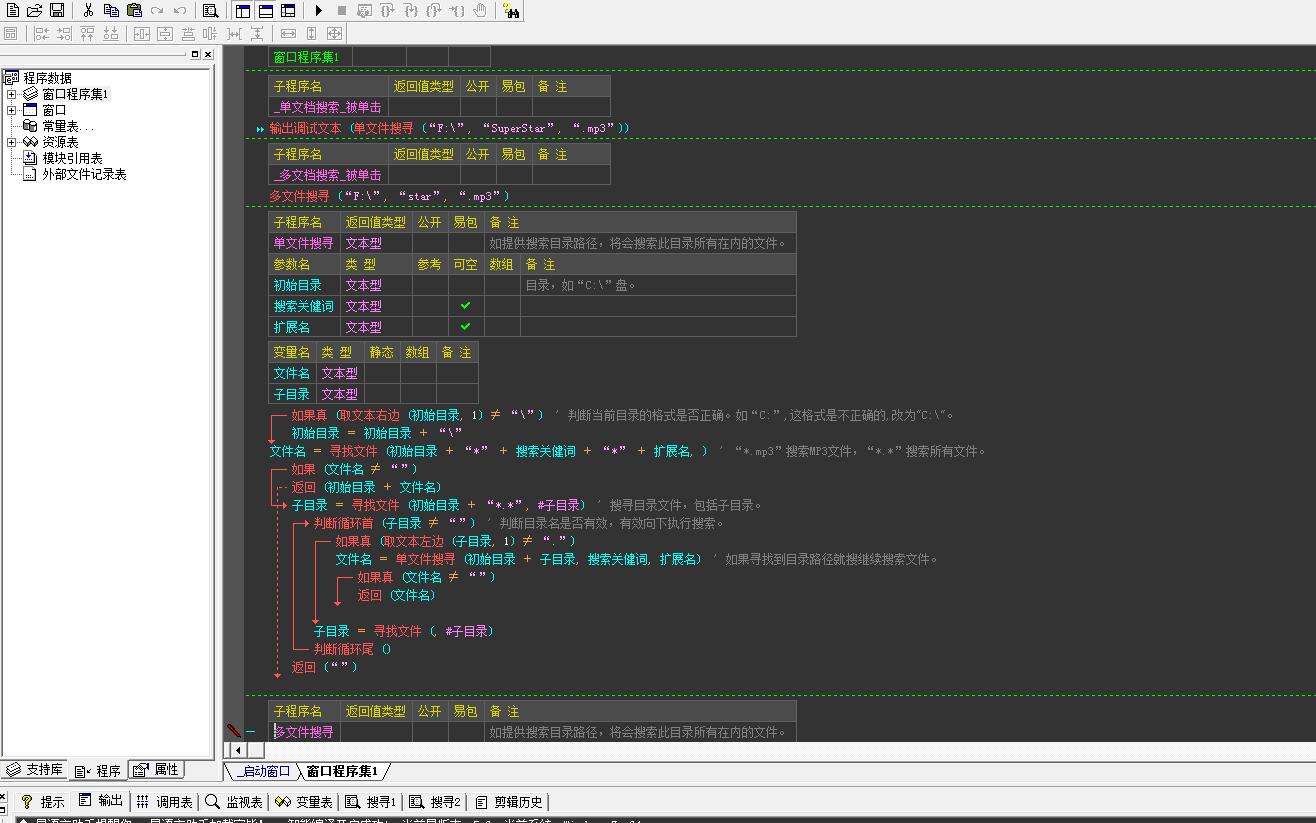Viewport: 1316px width, 823px height.
Task: Open the find/search toolbar icon
Action: (210, 11)
